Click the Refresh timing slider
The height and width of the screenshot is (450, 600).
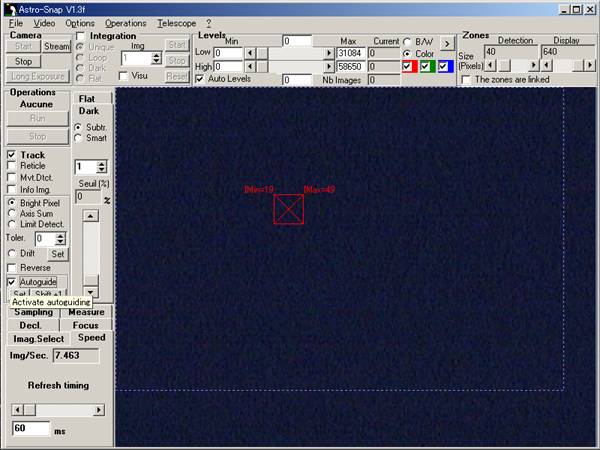click(59, 410)
